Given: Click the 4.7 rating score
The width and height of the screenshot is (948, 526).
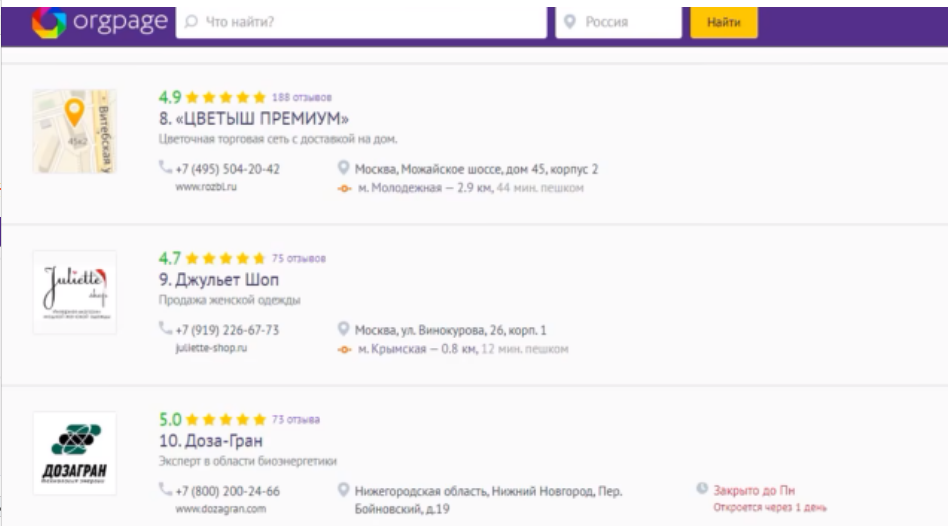Looking at the screenshot, I should [x=170, y=259].
